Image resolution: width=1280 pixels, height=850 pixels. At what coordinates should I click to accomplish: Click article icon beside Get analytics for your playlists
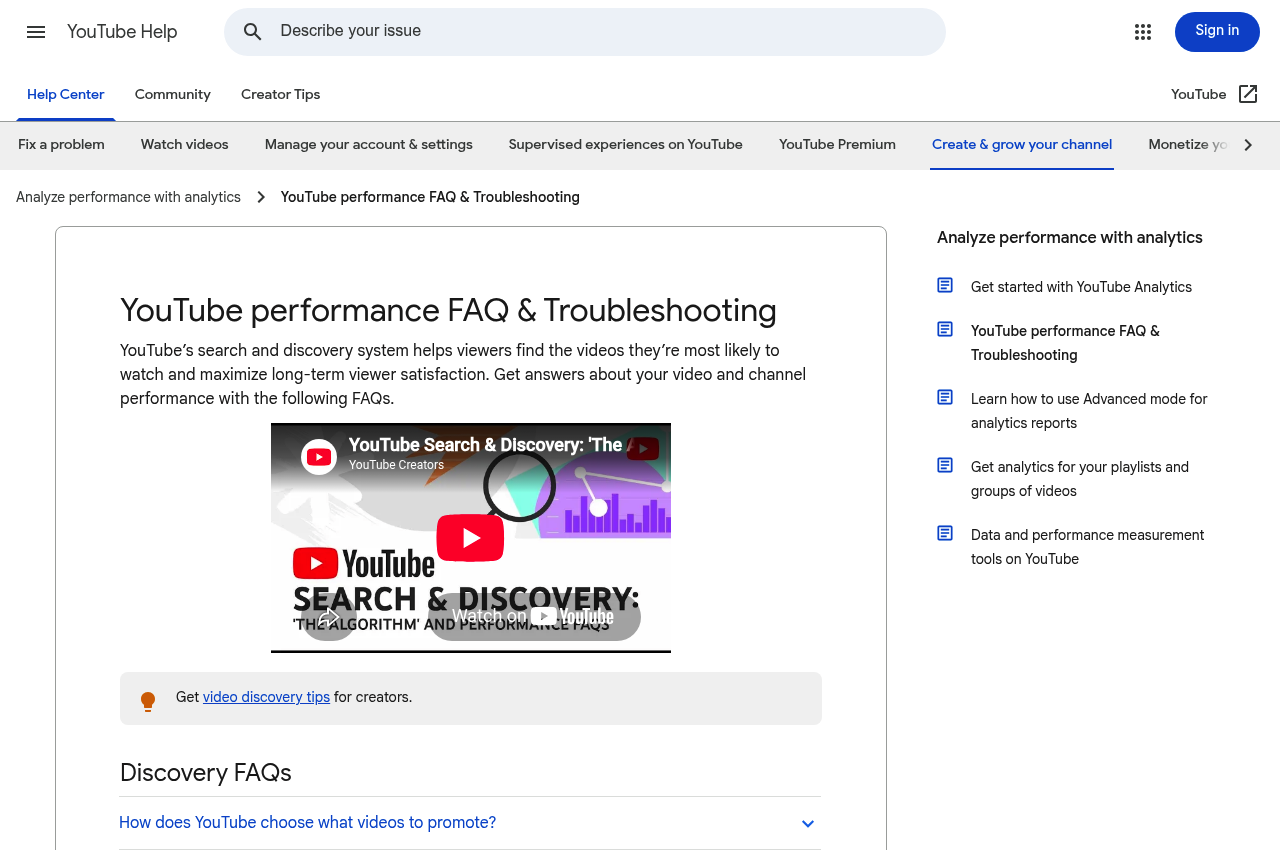945,465
